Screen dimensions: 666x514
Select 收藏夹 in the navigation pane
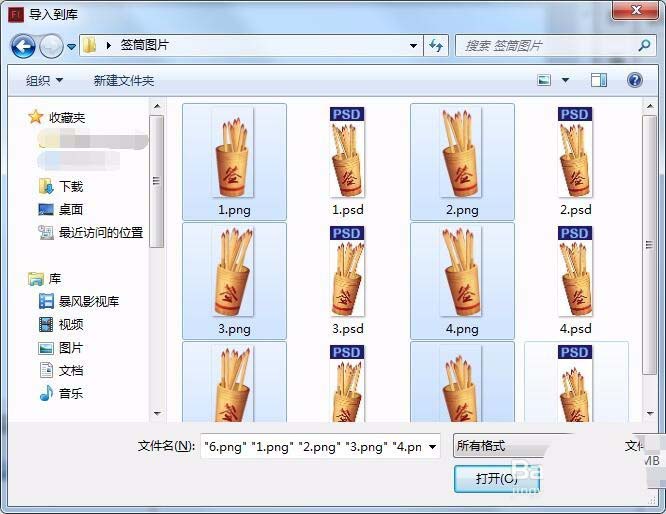tap(57, 117)
